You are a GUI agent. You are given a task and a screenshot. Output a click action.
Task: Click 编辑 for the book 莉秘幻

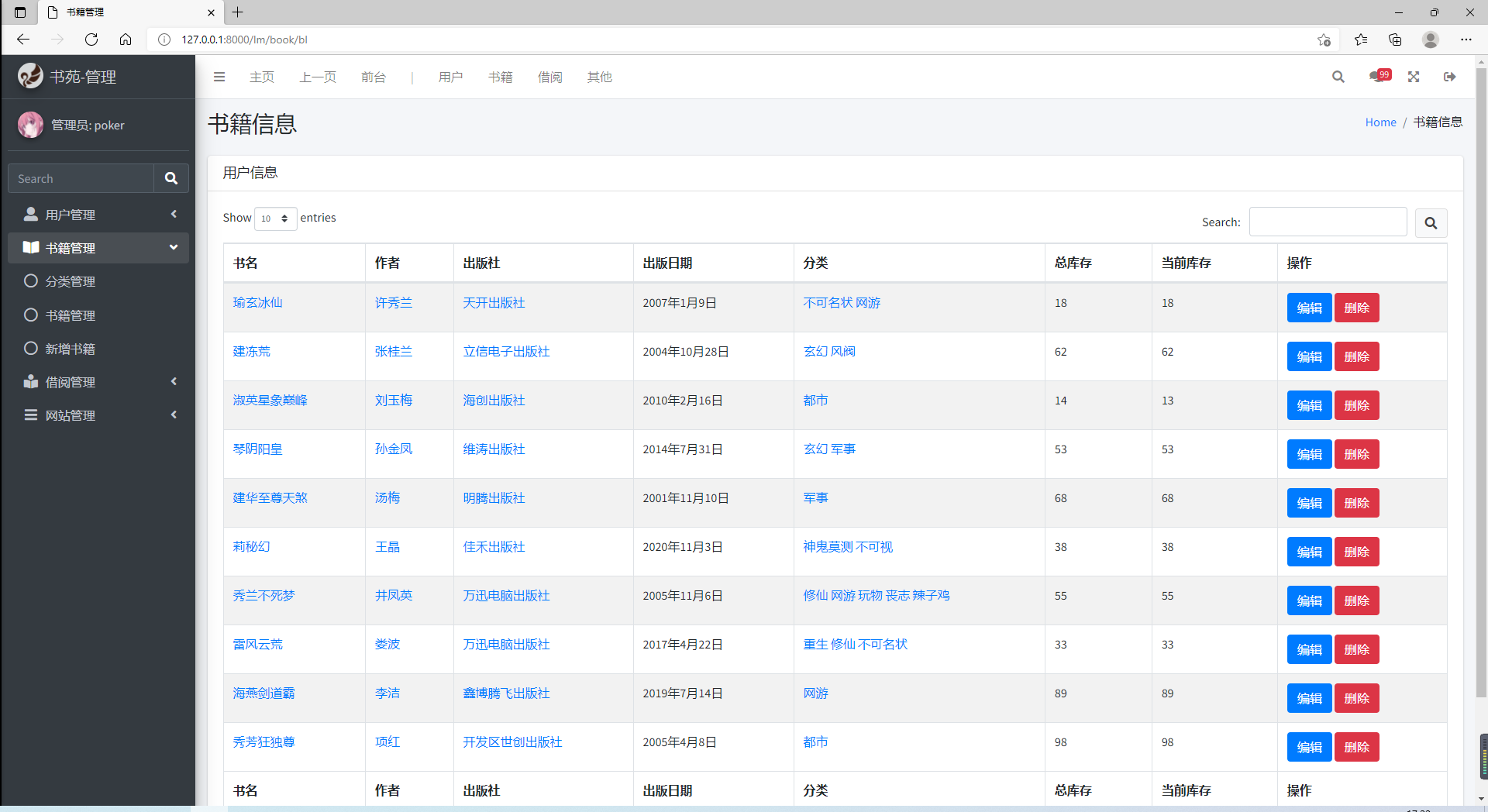(x=1309, y=552)
